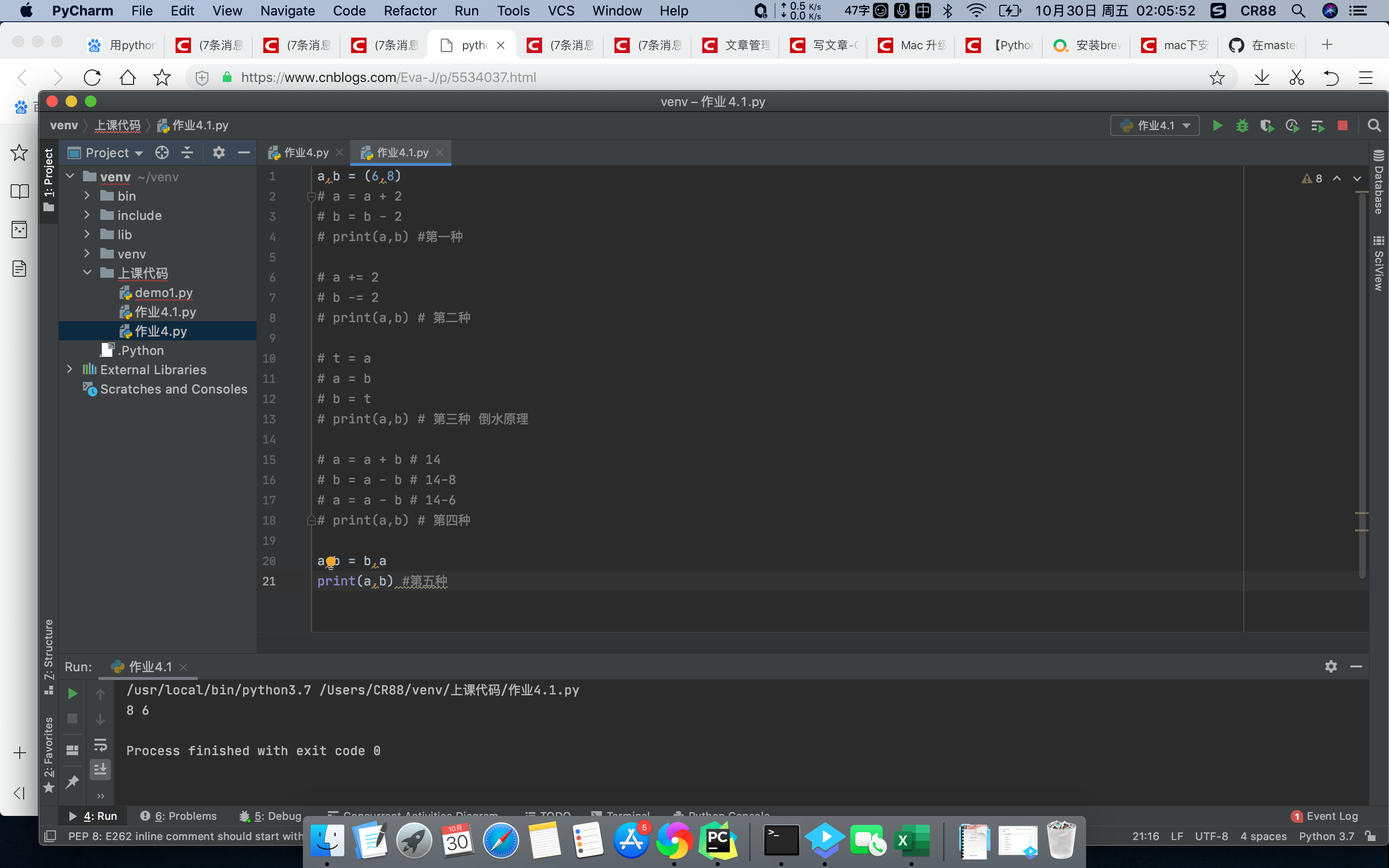
Task: Run with coverage shield icon
Action: [1267, 126]
